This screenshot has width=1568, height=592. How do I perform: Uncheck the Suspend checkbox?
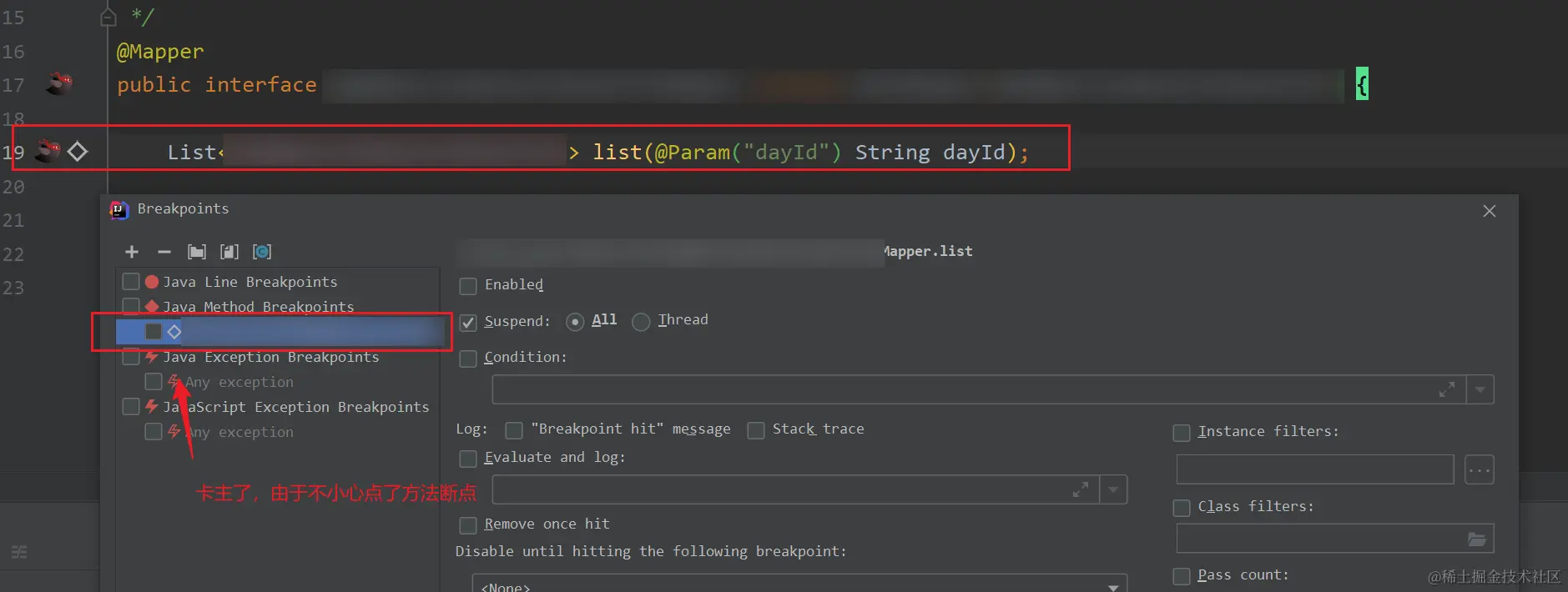tap(468, 323)
